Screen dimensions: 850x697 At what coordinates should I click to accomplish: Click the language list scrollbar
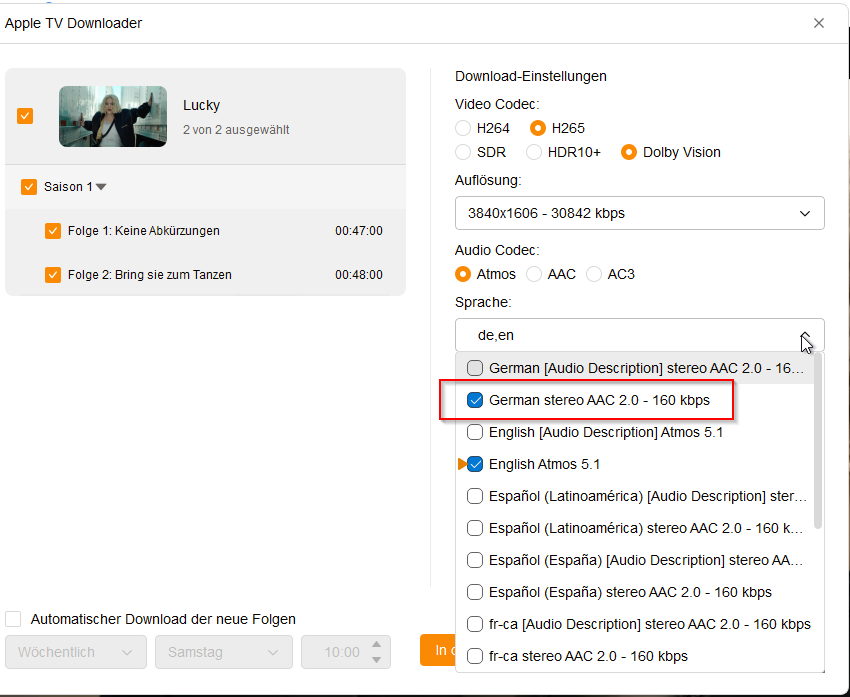coord(818,441)
